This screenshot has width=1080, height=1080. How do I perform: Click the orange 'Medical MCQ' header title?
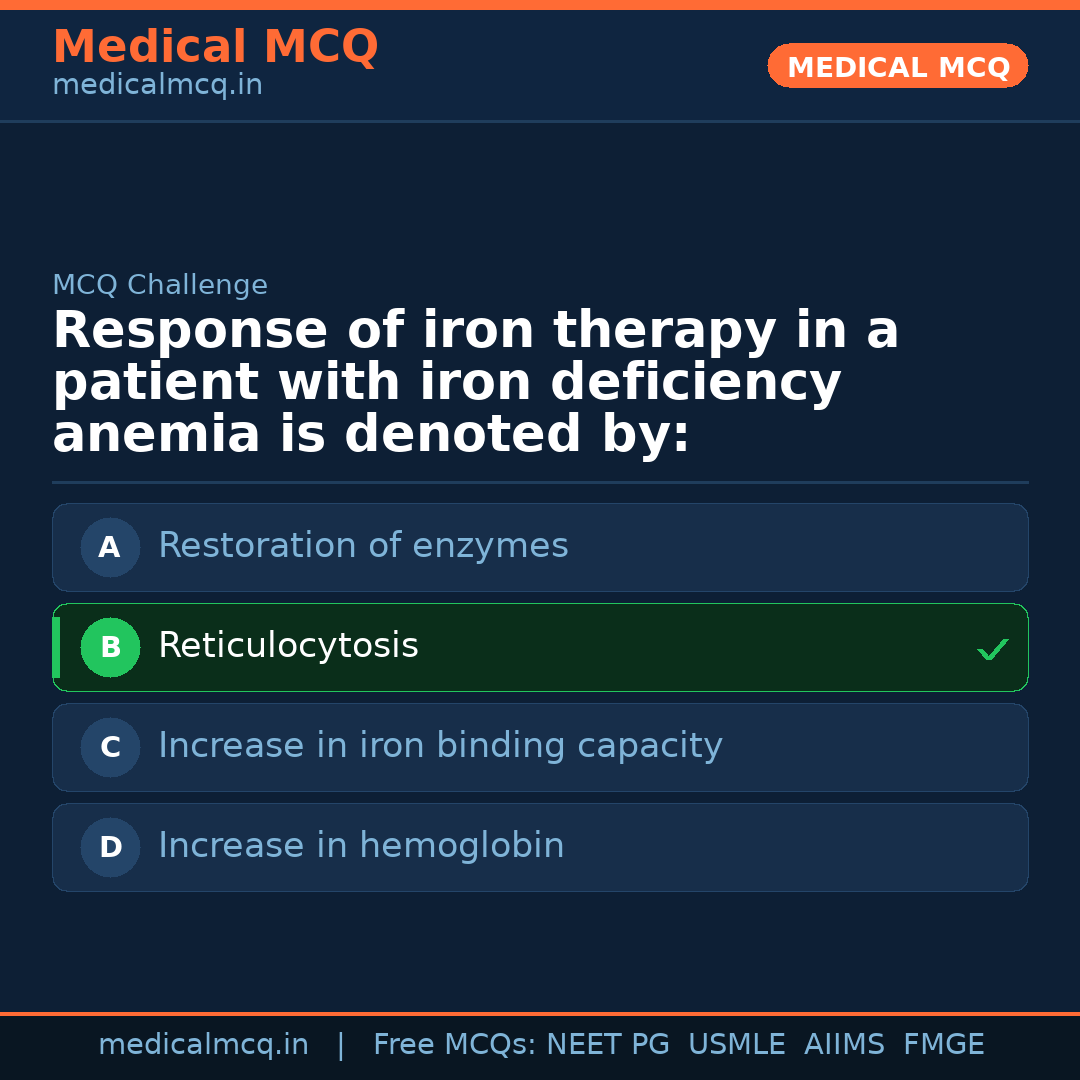click(215, 48)
